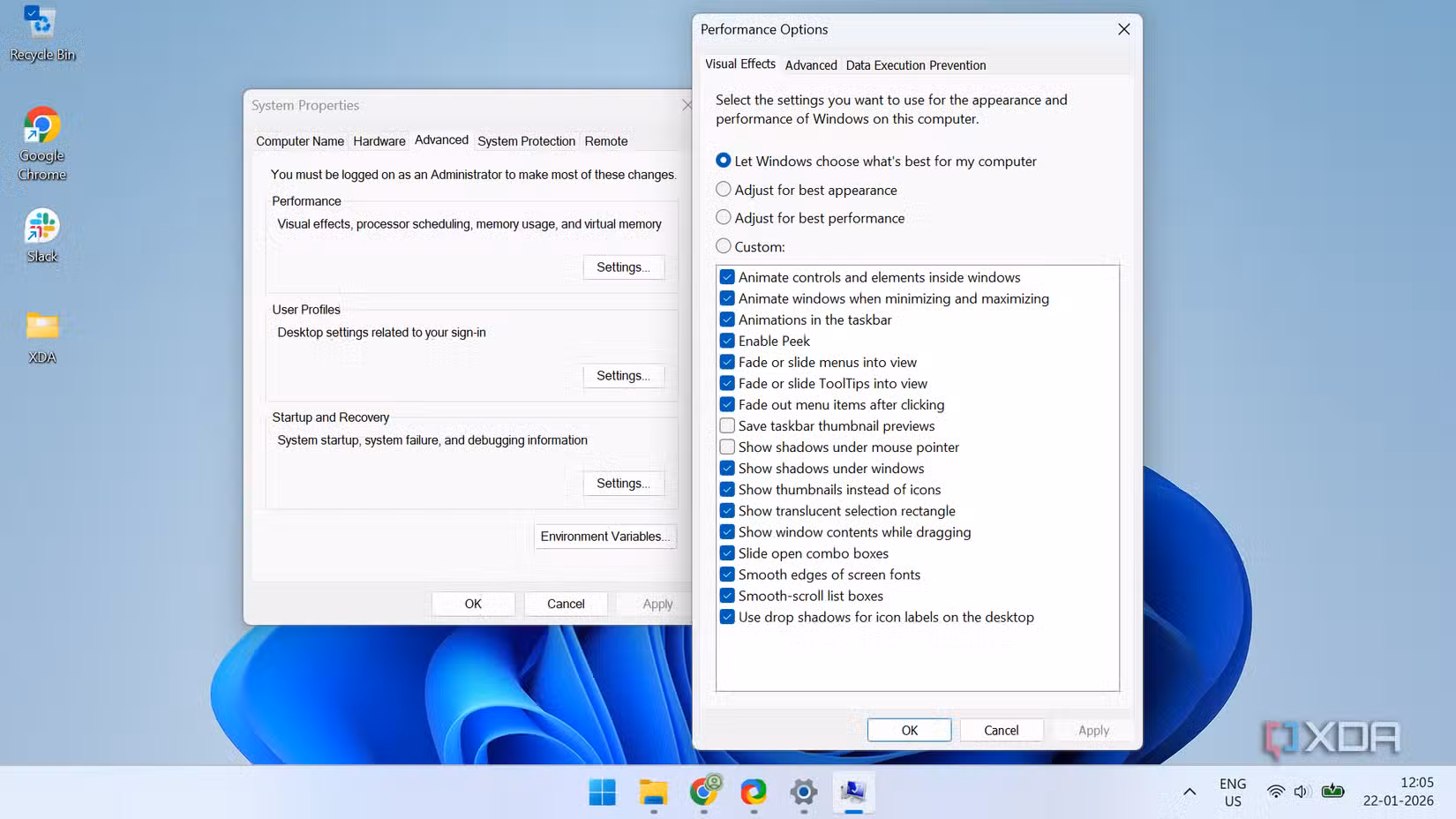The height and width of the screenshot is (819, 1456).
Task: Toggle Show thumbnails instead of icons
Action: click(727, 489)
